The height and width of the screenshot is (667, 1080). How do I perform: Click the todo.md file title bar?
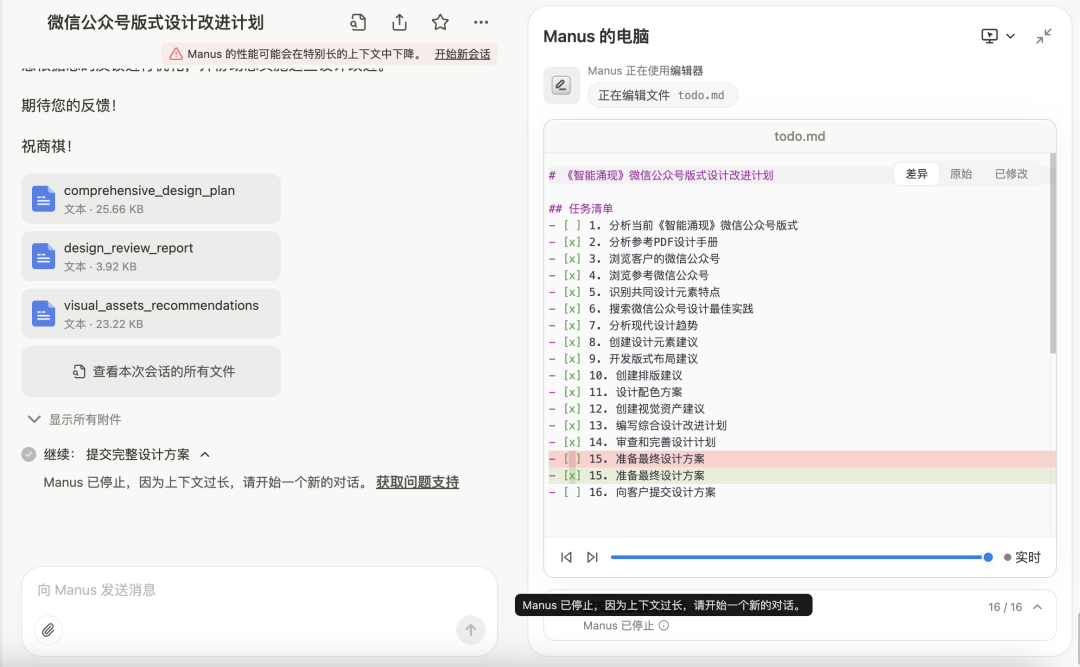coord(799,136)
